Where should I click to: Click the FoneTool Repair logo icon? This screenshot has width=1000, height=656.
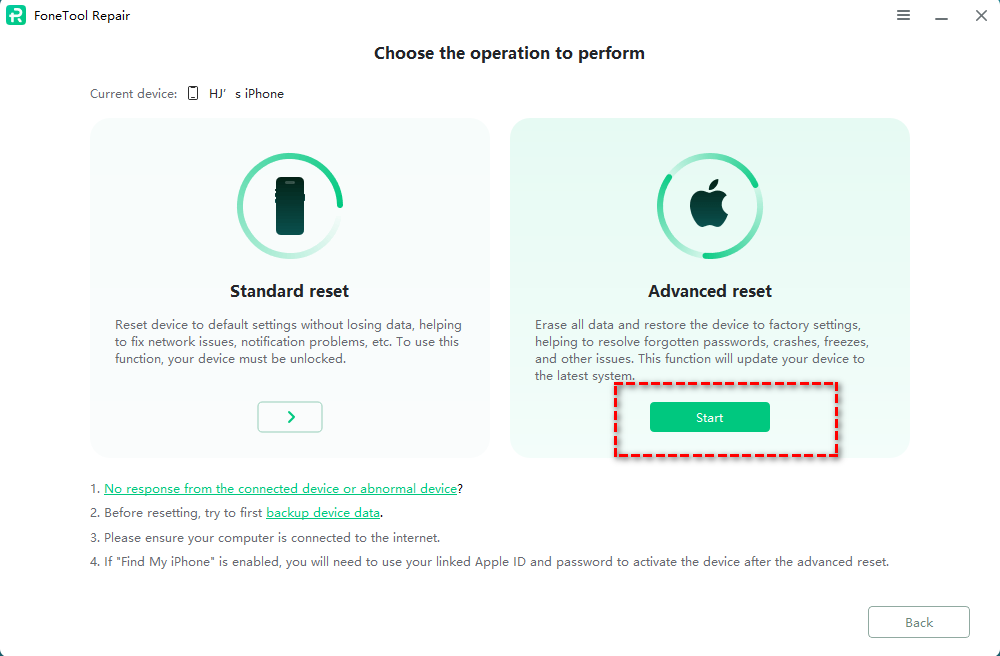(x=15, y=16)
